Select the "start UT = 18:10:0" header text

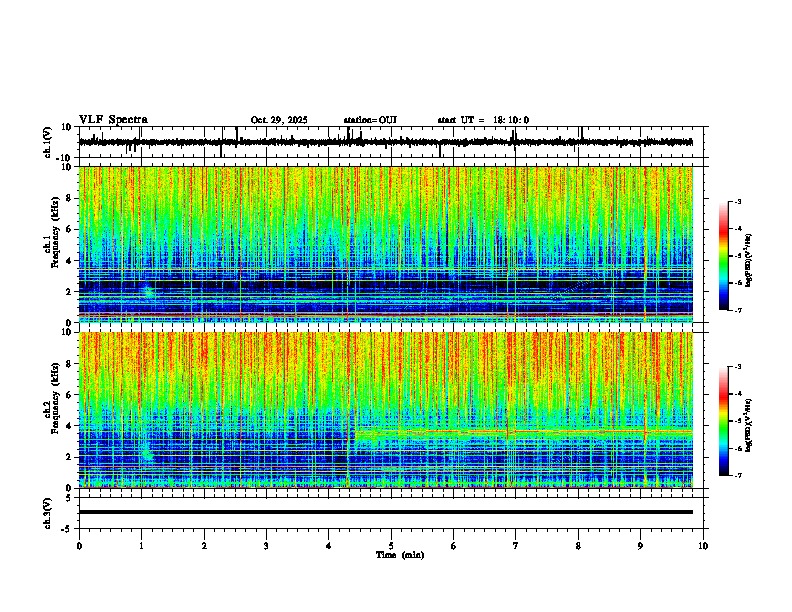point(483,120)
